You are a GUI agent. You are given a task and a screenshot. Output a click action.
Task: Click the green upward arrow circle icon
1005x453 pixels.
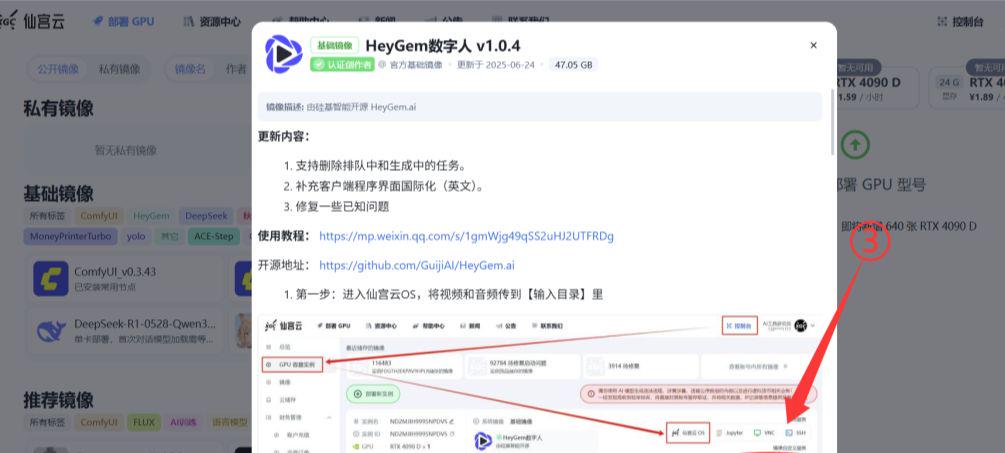(x=855, y=145)
